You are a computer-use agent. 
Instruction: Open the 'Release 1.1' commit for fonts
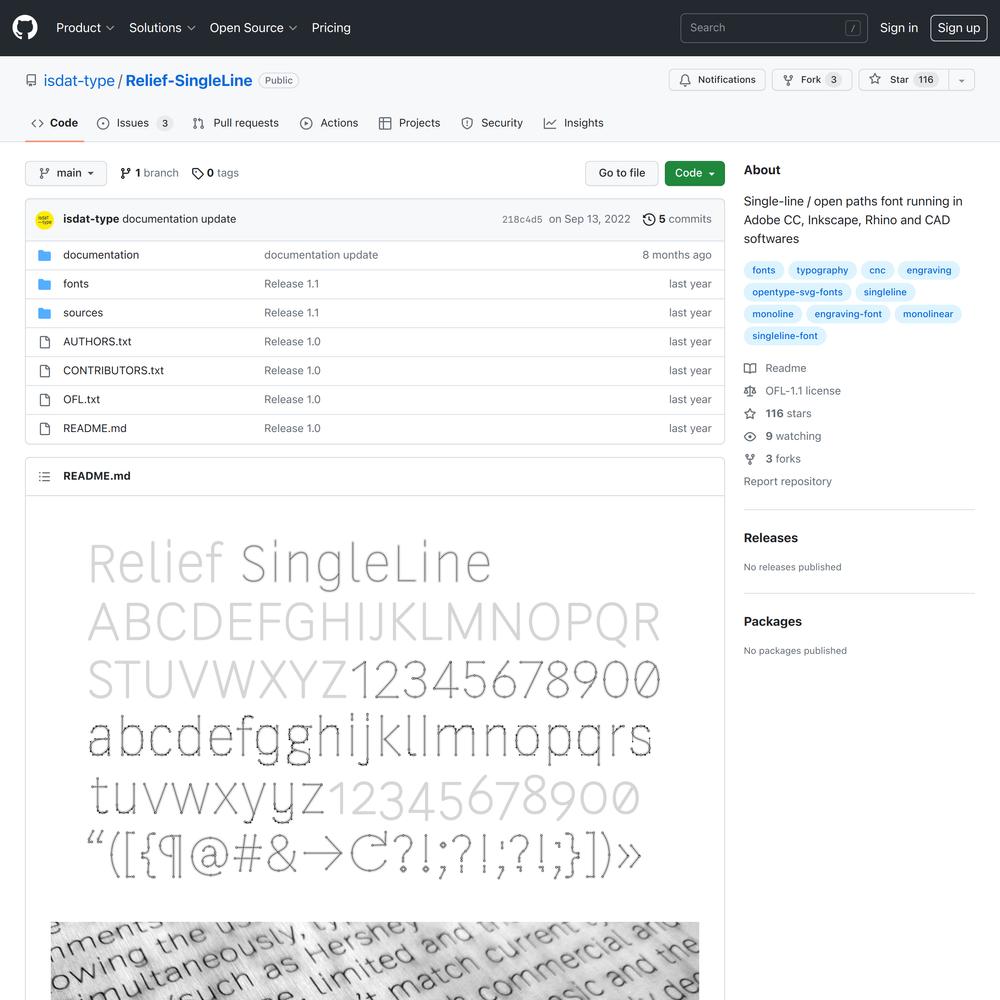click(291, 284)
